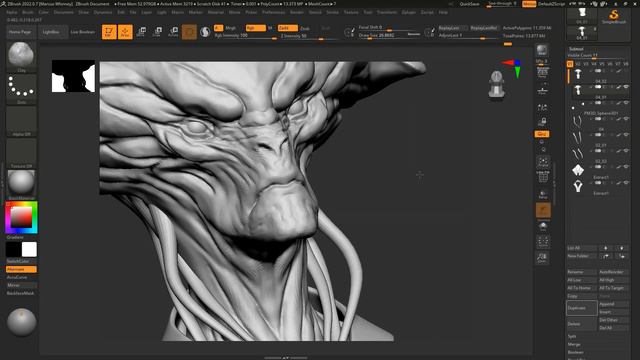Select the SimpleBrush tool icon
The width and height of the screenshot is (640, 360).
tap(613, 17)
